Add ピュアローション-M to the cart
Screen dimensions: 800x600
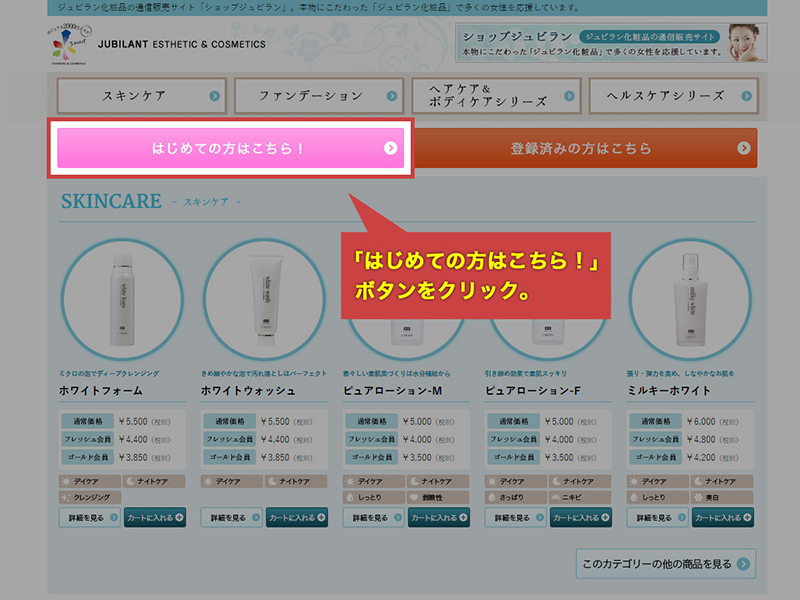(438, 517)
